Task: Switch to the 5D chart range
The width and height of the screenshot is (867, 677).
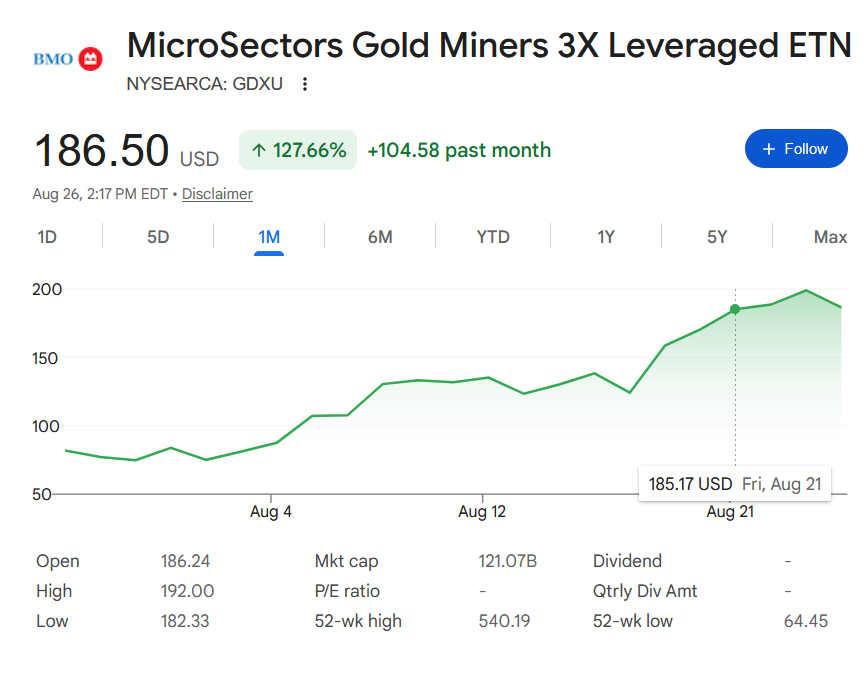Action: [x=158, y=237]
